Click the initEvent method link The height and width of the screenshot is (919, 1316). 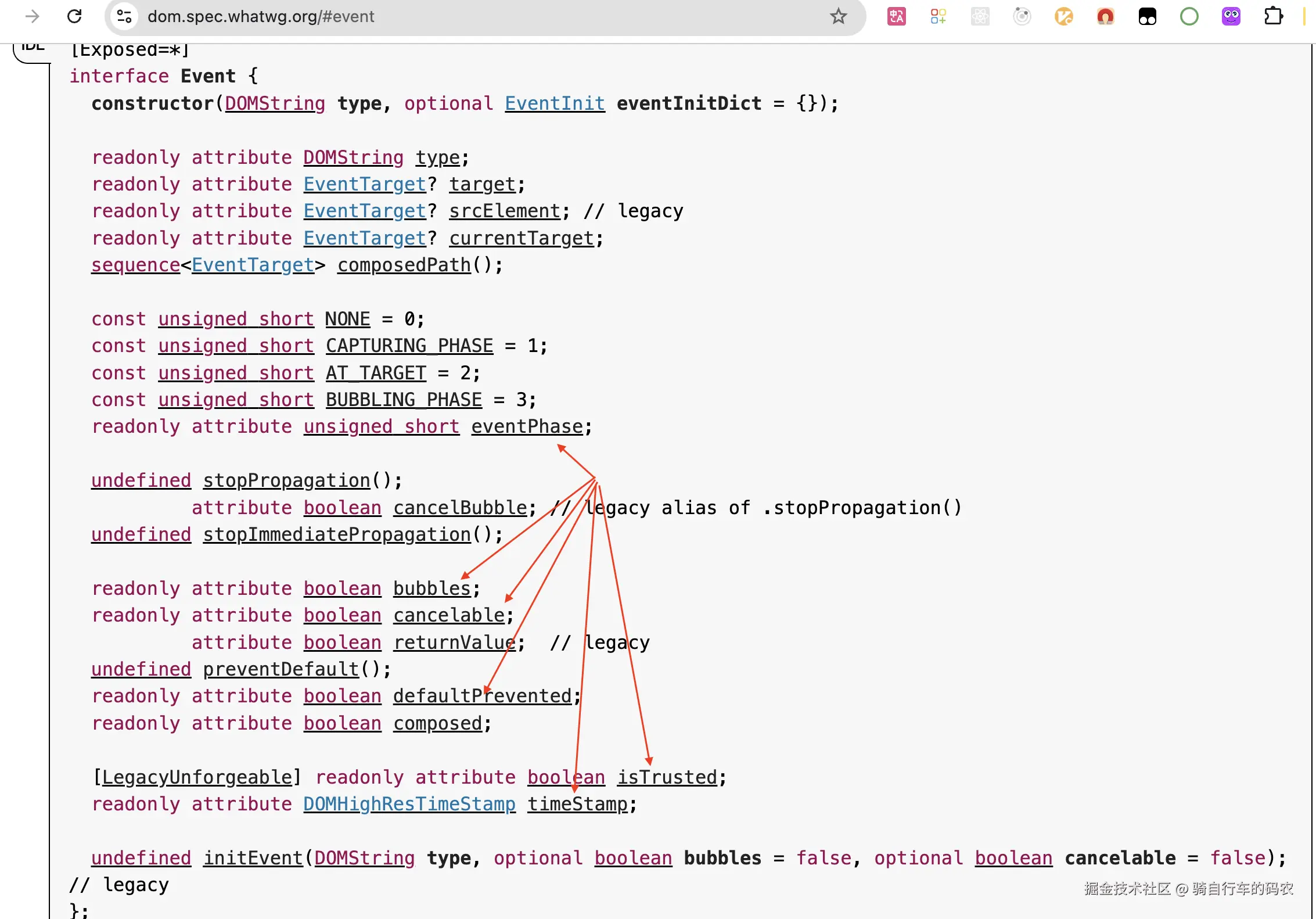coord(253,858)
